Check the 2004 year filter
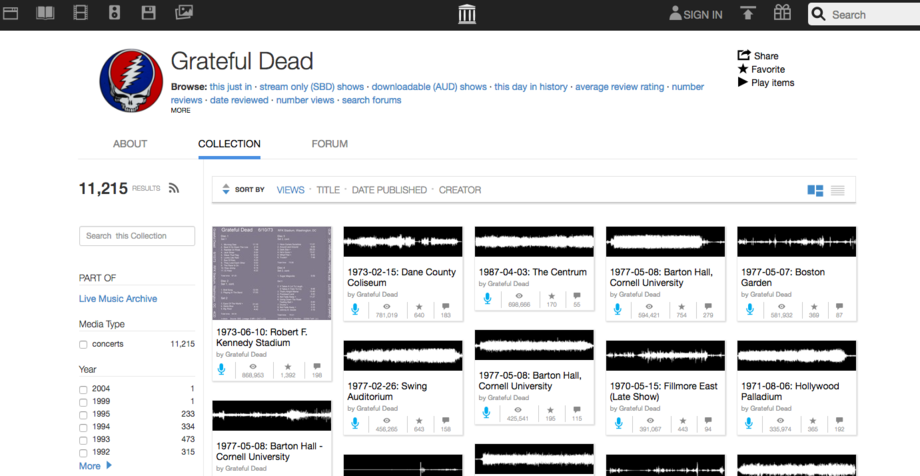 [83, 389]
